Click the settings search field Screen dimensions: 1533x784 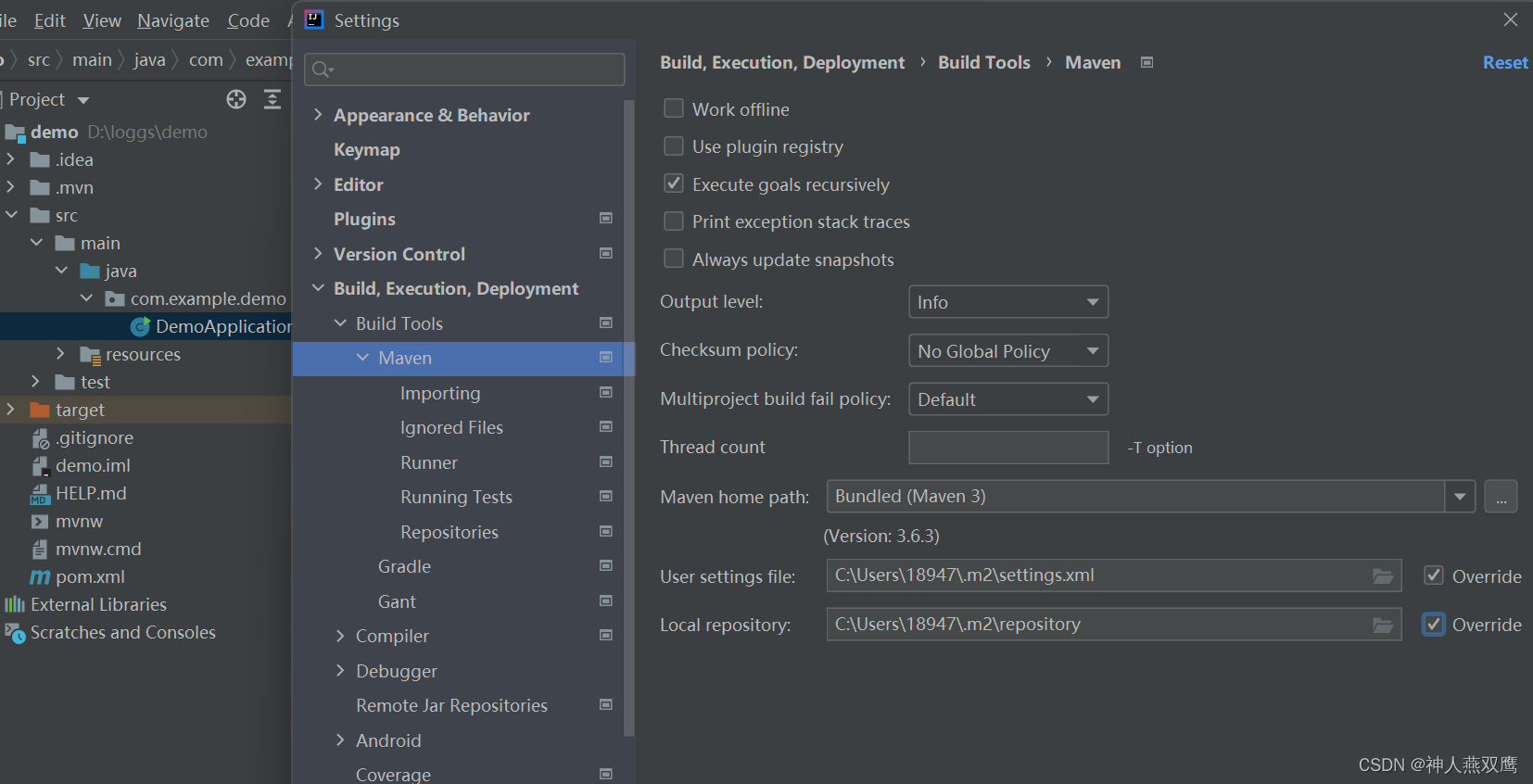464,70
